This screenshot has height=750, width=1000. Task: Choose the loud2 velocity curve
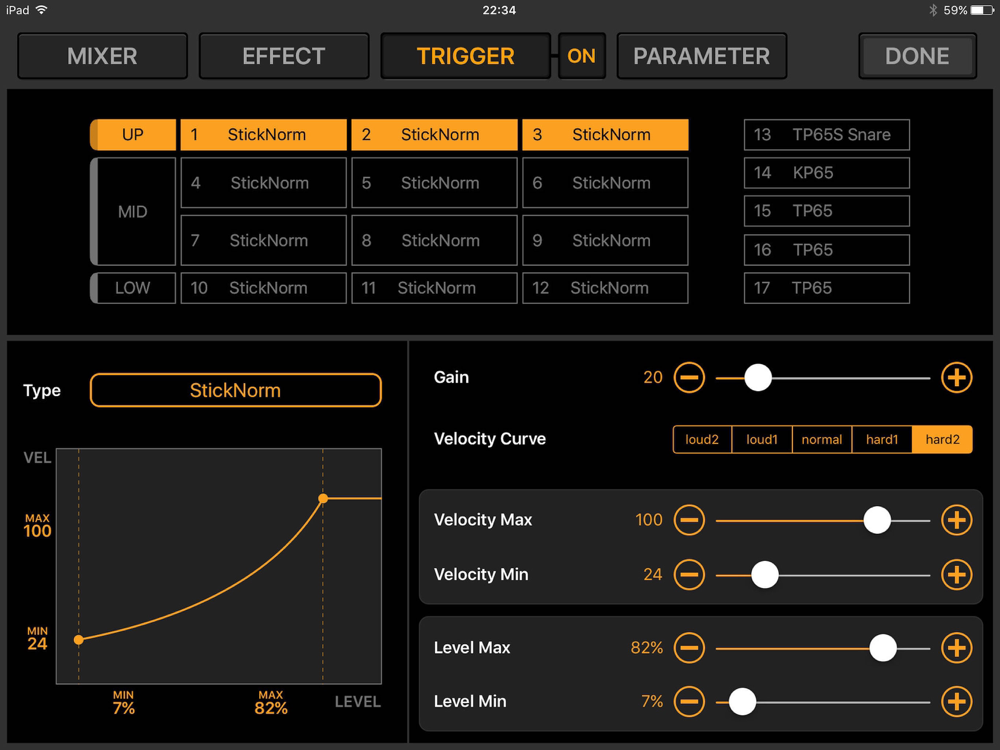click(x=702, y=439)
